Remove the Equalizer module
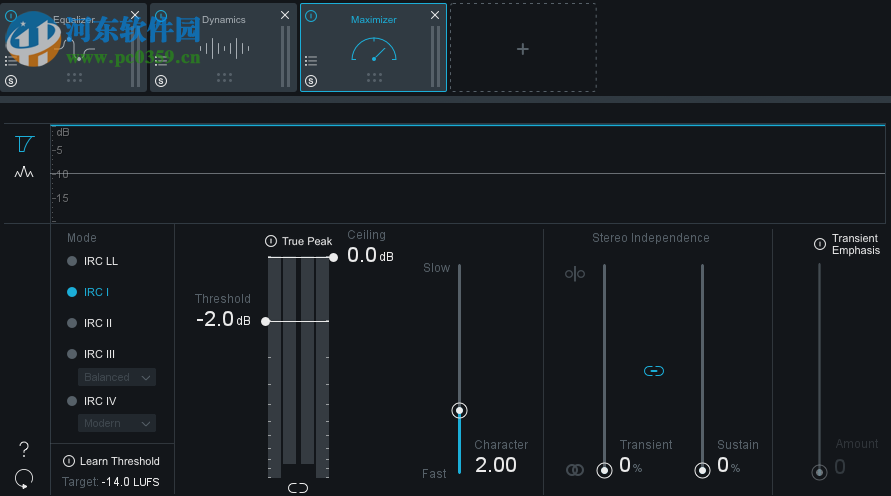Screen dimensions: 891x496 (x=135, y=15)
